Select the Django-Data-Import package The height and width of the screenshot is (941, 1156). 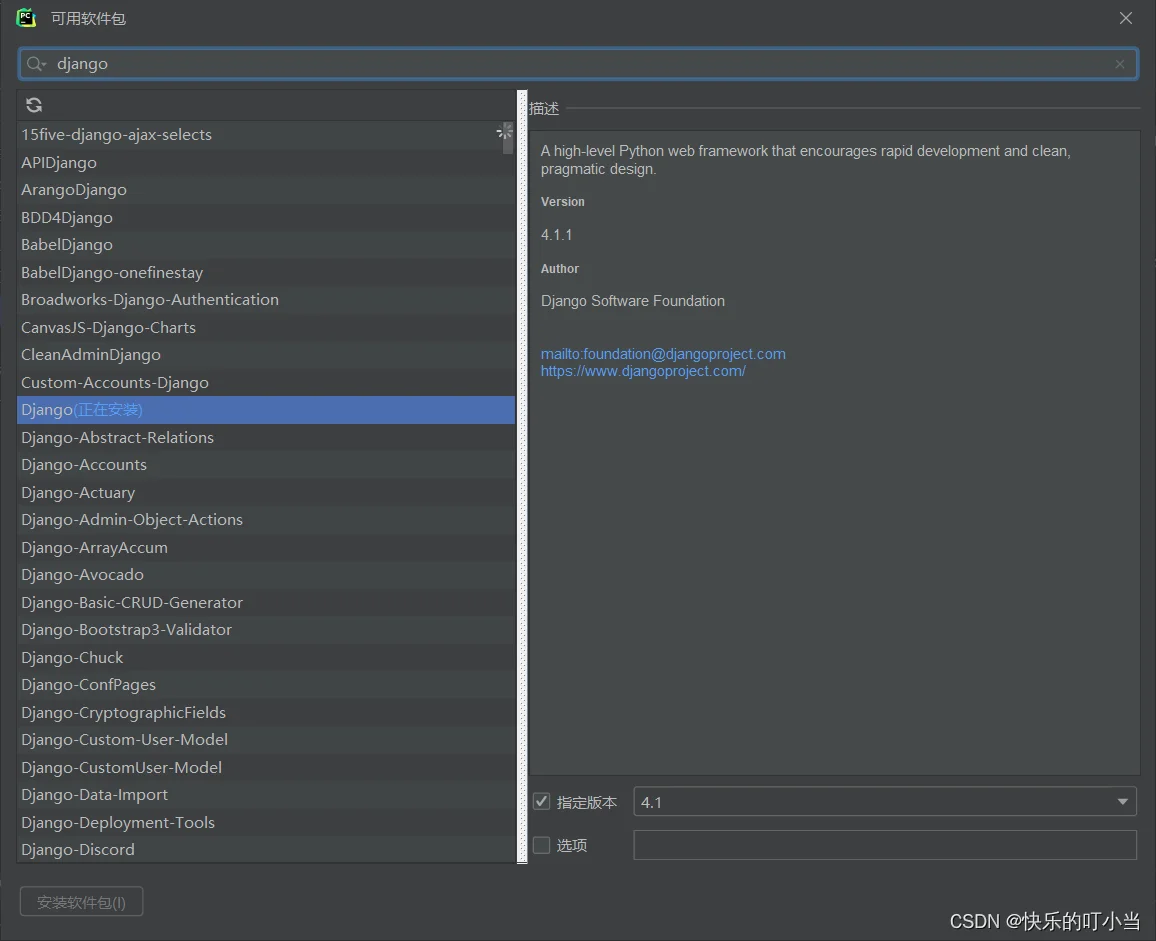tap(265, 795)
